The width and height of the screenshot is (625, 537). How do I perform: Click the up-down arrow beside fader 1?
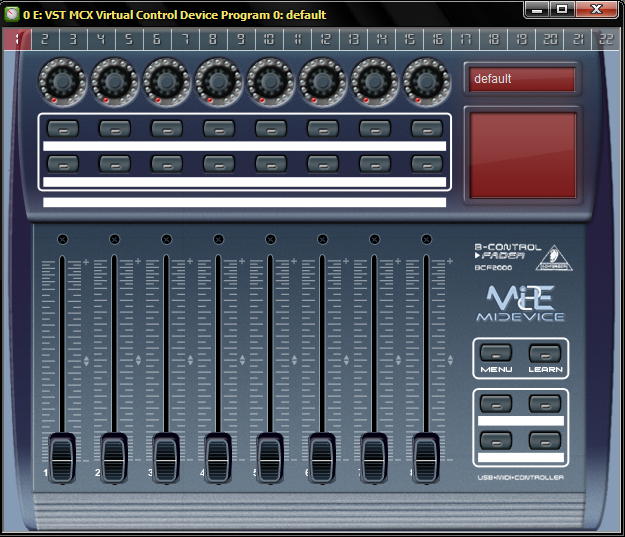(86, 361)
